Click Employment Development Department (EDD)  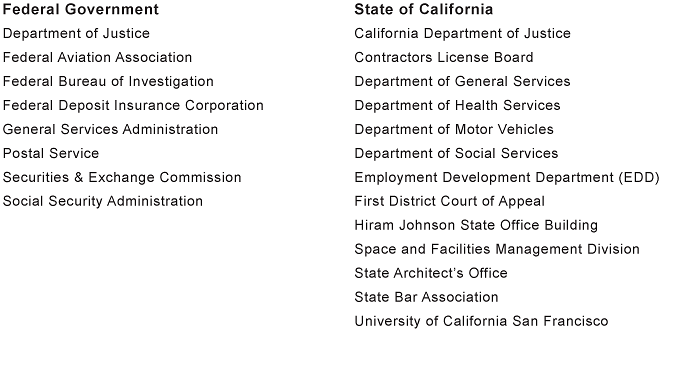(507, 177)
